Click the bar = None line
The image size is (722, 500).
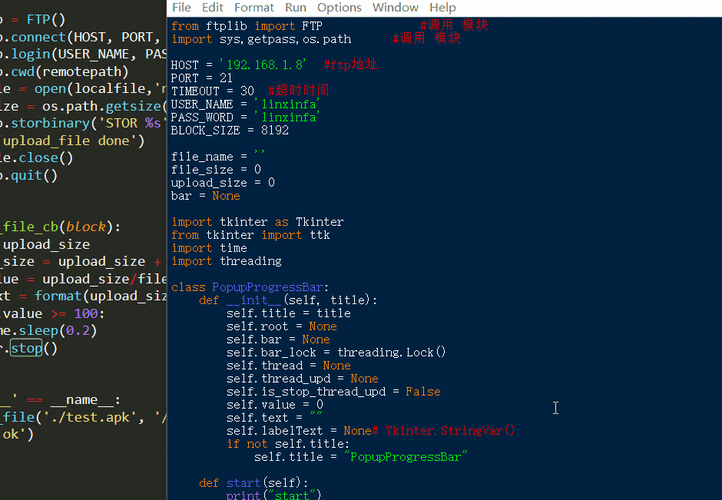(205, 196)
